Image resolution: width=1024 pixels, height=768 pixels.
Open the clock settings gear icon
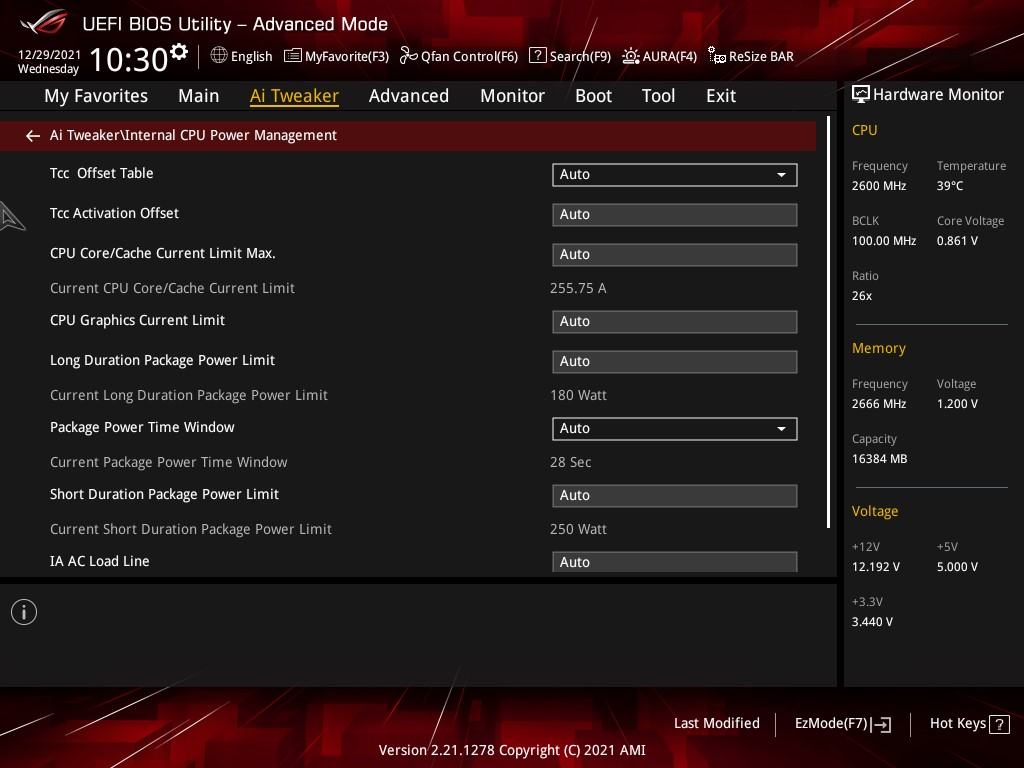pos(179,52)
